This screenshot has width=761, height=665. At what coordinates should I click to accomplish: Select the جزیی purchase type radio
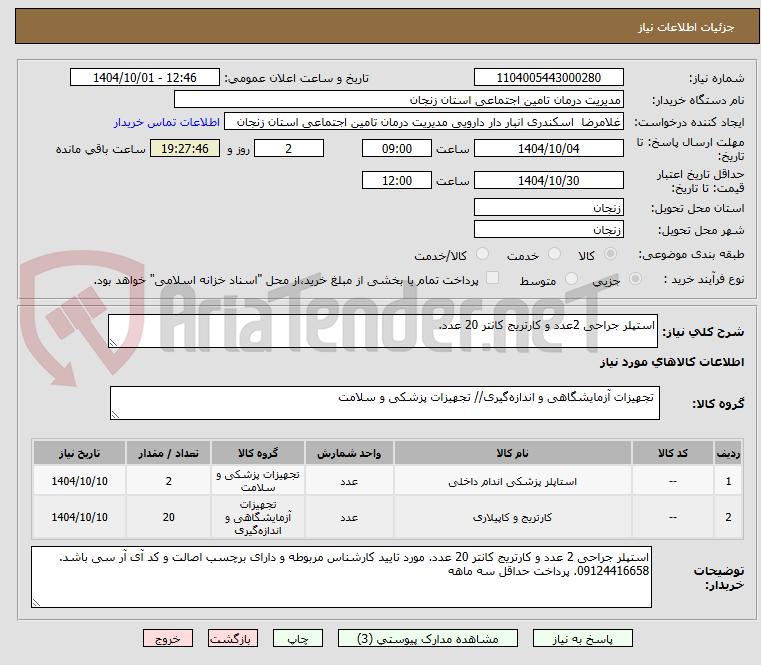[635, 279]
